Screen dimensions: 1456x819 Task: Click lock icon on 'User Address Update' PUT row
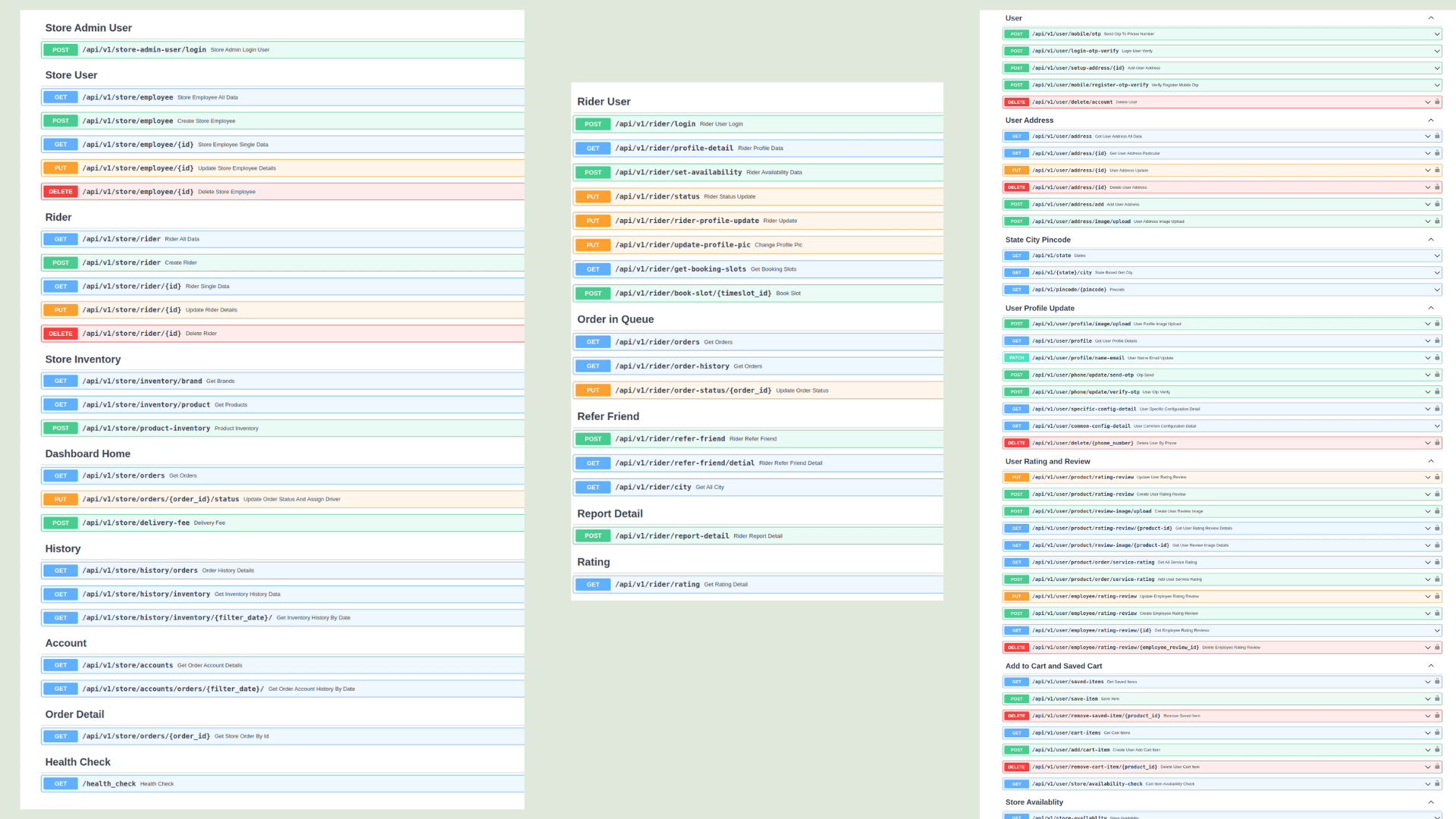coord(1437,170)
